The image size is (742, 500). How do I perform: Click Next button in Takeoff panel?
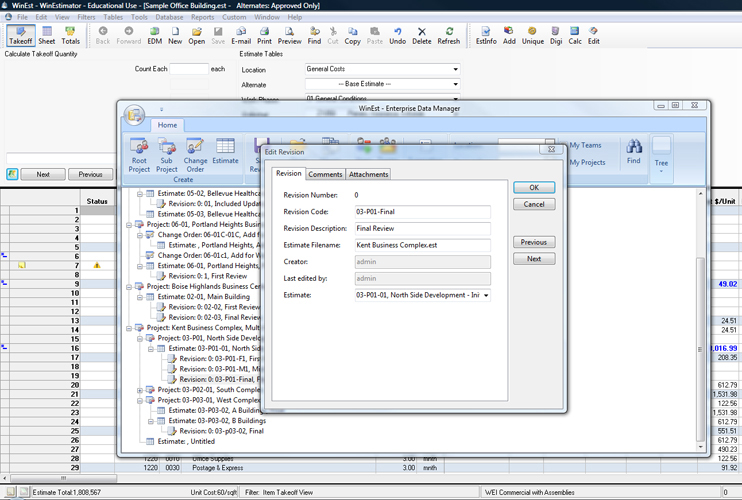(x=43, y=175)
